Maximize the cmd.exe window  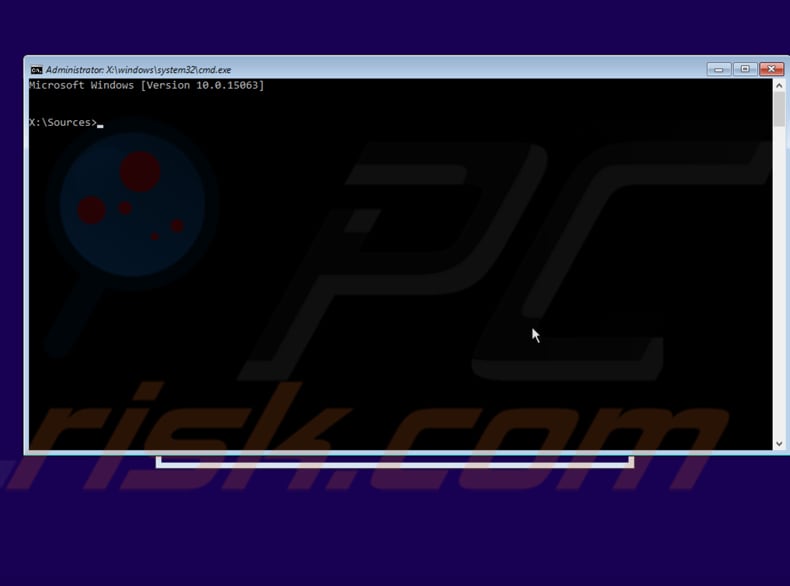[745, 69]
